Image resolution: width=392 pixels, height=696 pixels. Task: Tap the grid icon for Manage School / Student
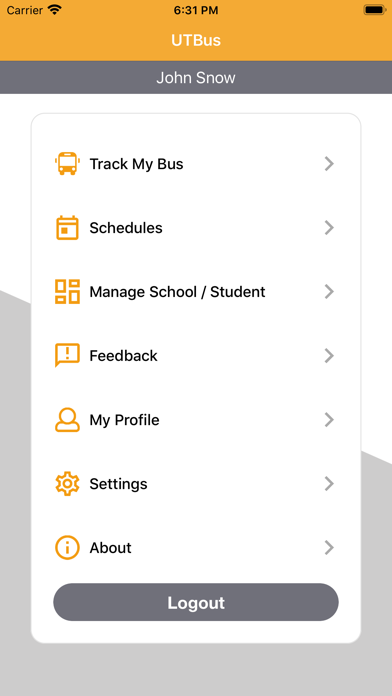67,292
